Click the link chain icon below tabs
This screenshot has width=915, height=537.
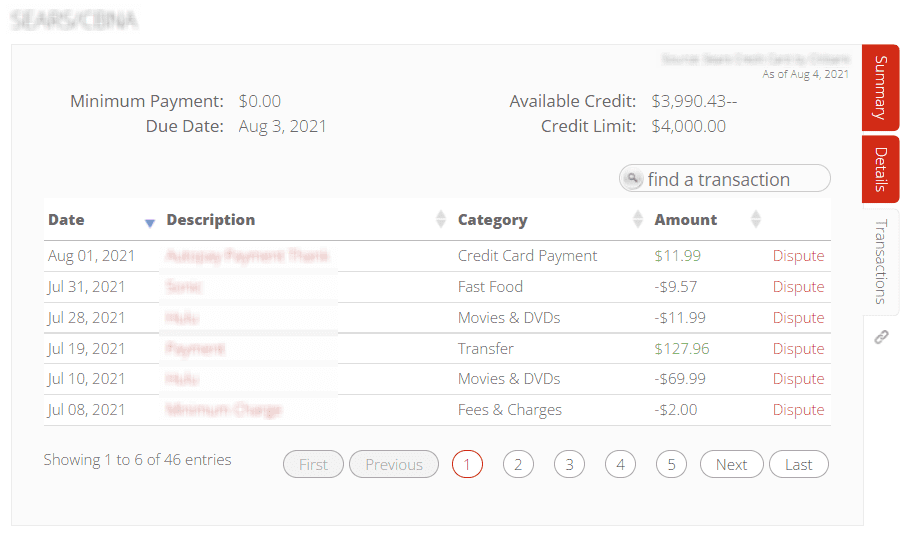[x=881, y=337]
